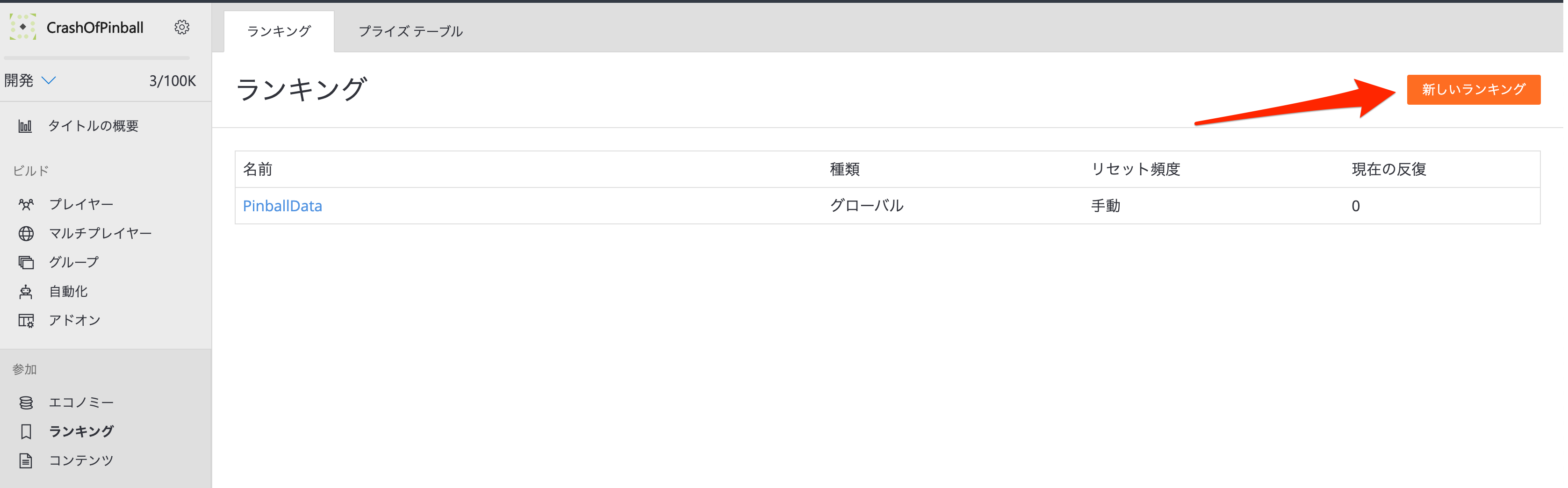Open アドオン using its add-on icon
Viewport: 1568px width, 488px height.
tap(26, 320)
